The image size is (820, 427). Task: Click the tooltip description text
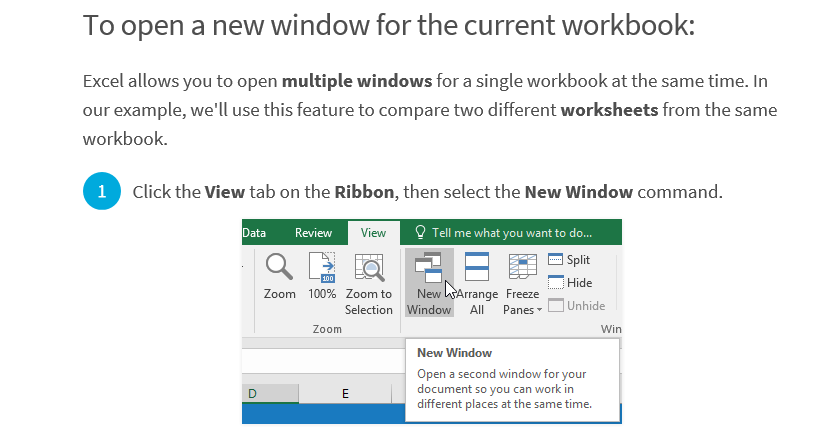click(x=504, y=389)
